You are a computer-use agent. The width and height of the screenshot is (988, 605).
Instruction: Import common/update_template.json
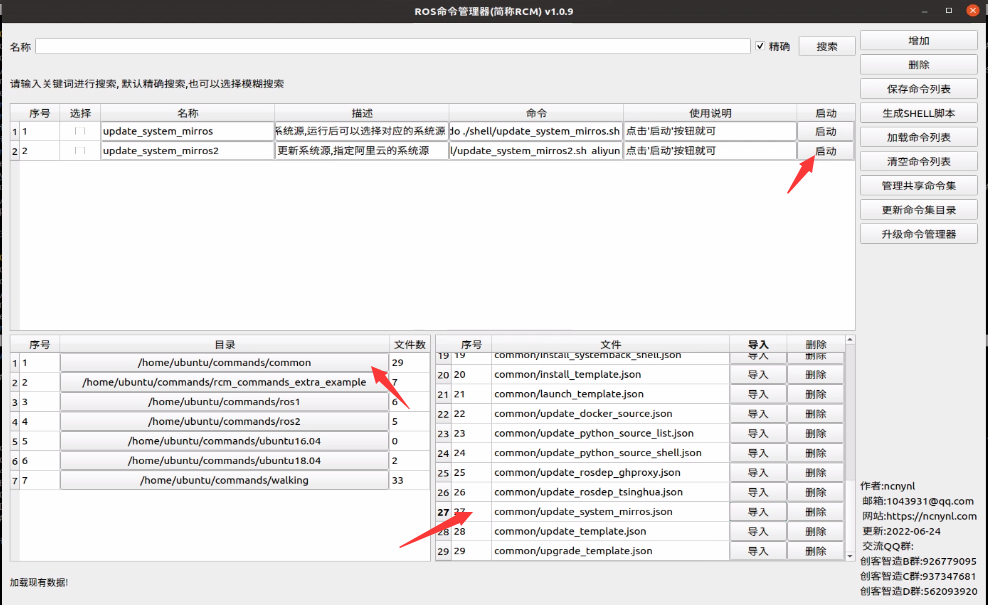coord(758,531)
